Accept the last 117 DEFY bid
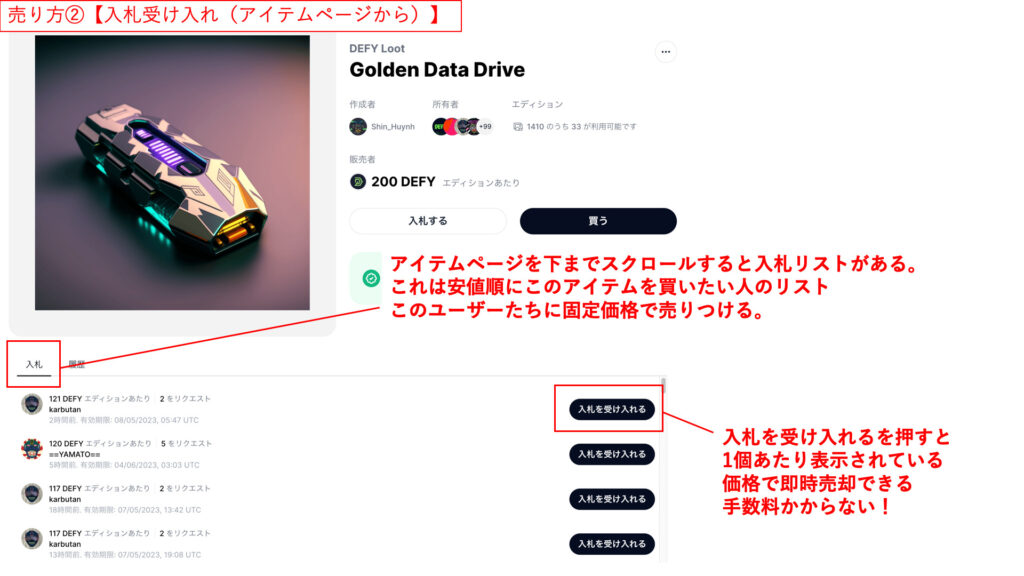The height and width of the screenshot is (576, 1024). pyautogui.click(x=612, y=543)
